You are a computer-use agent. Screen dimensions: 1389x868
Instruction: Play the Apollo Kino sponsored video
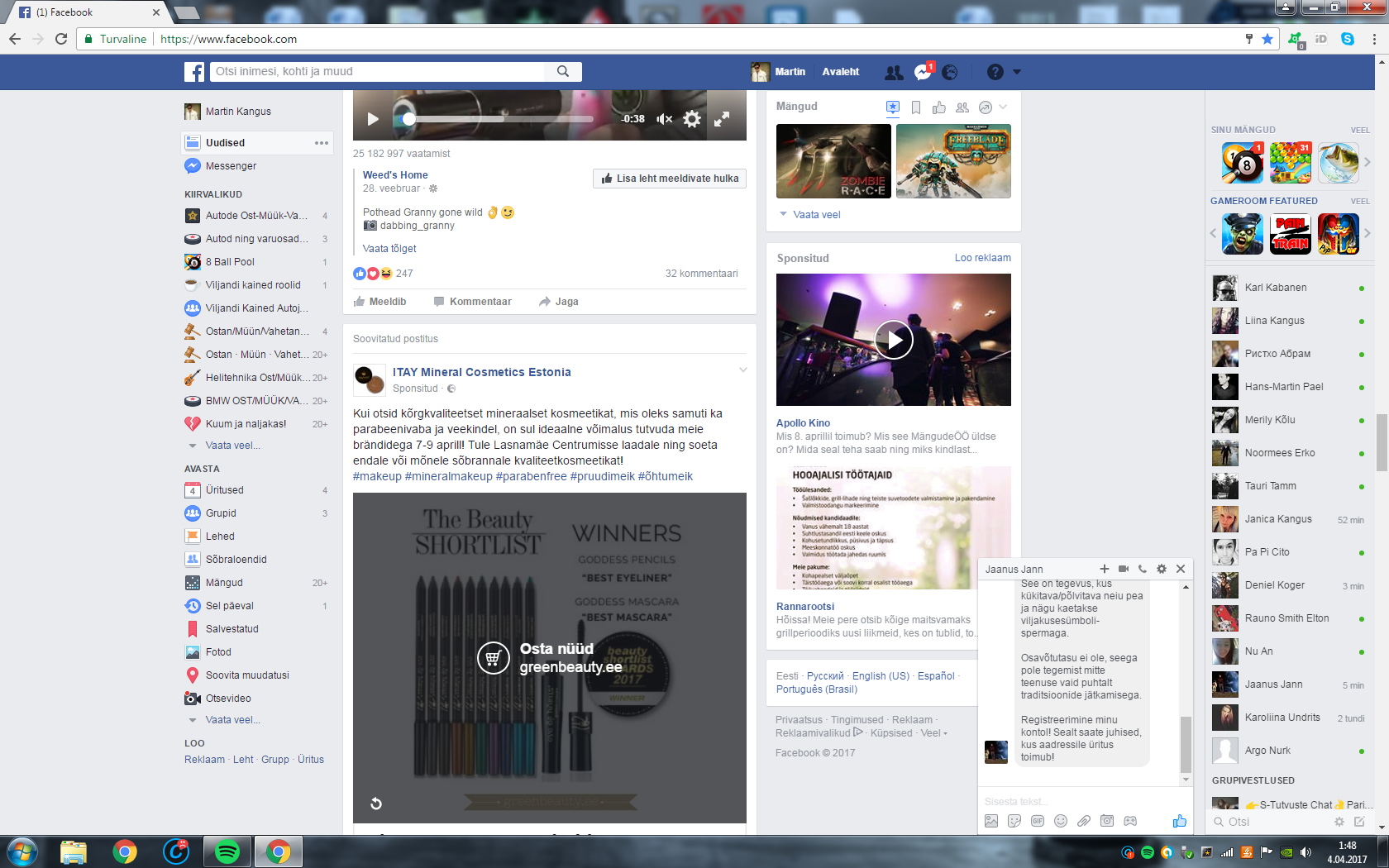[894, 340]
